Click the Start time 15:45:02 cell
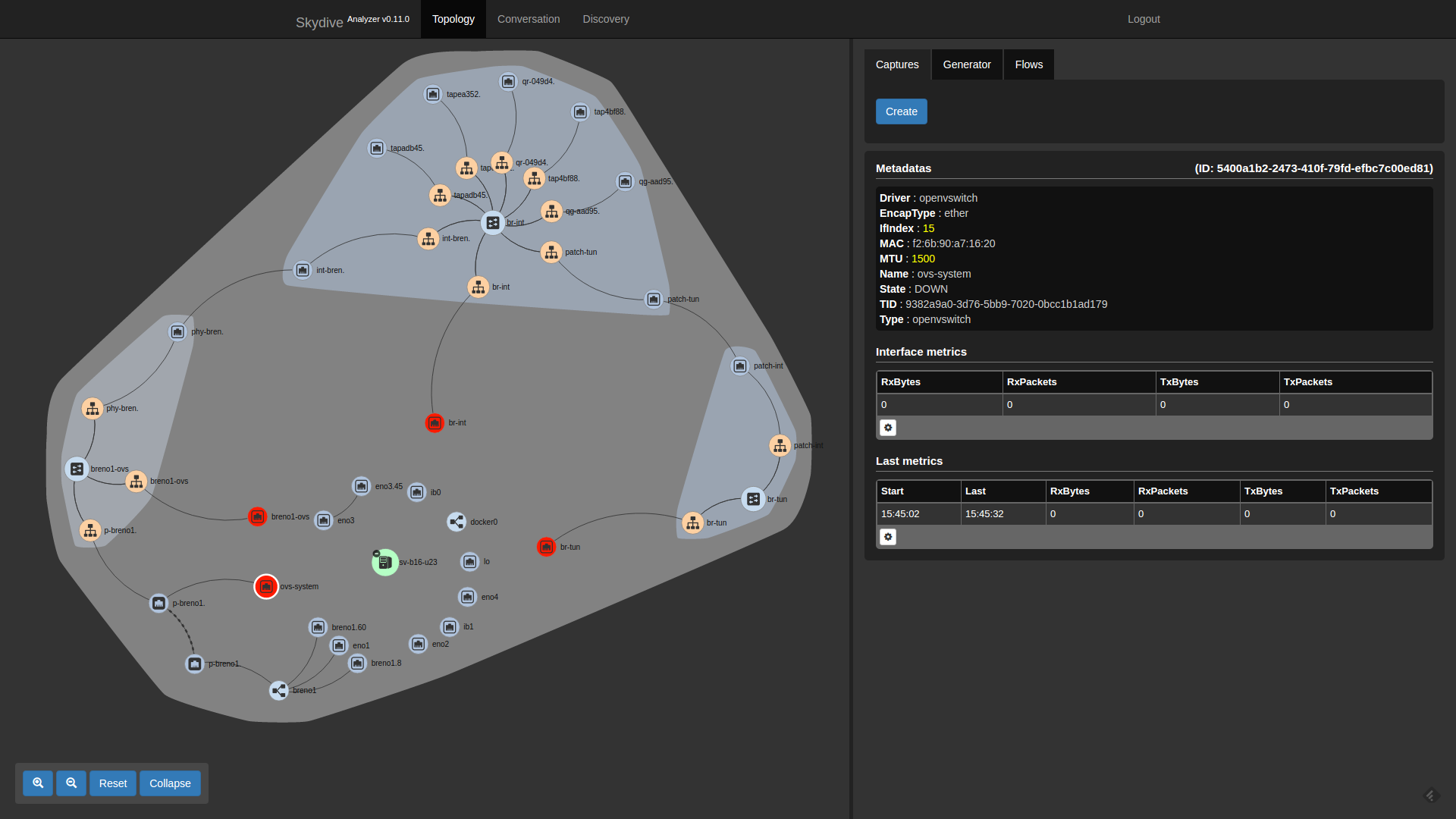Image resolution: width=1456 pixels, height=819 pixels. point(919,514)
